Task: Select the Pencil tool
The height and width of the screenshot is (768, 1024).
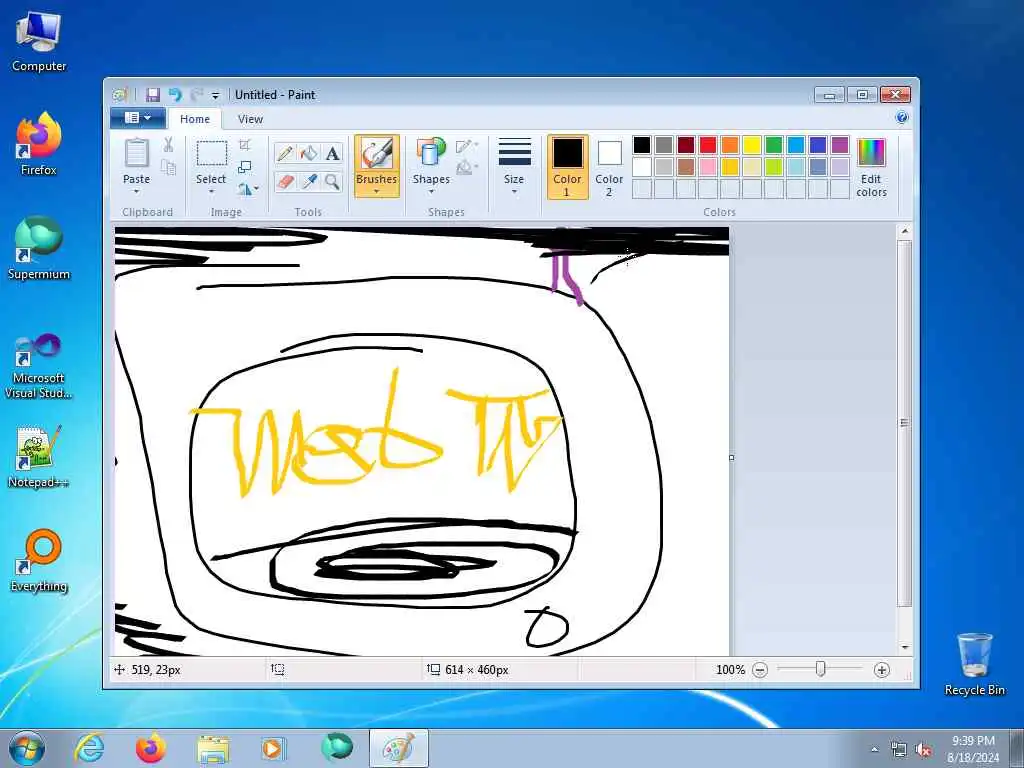Action: [x=285, y=153]
